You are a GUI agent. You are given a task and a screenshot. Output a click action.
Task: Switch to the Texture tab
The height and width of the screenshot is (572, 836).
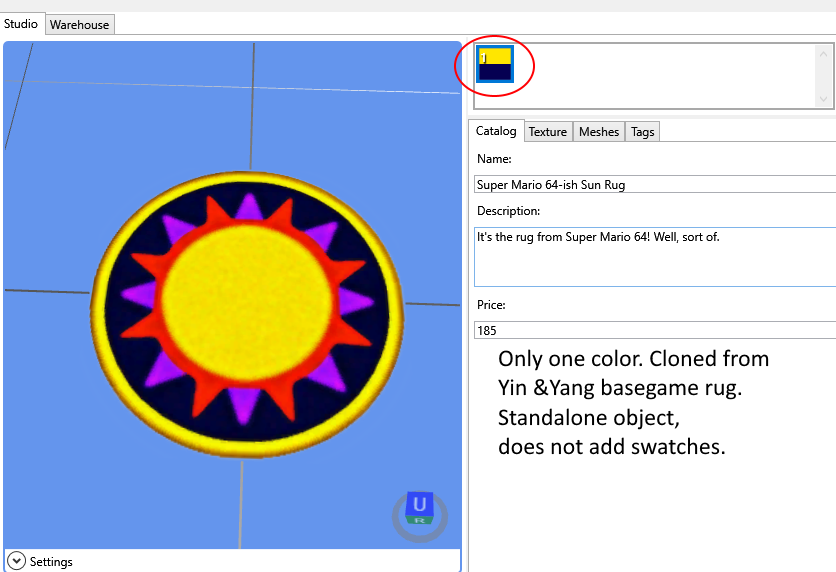(548, 132)
